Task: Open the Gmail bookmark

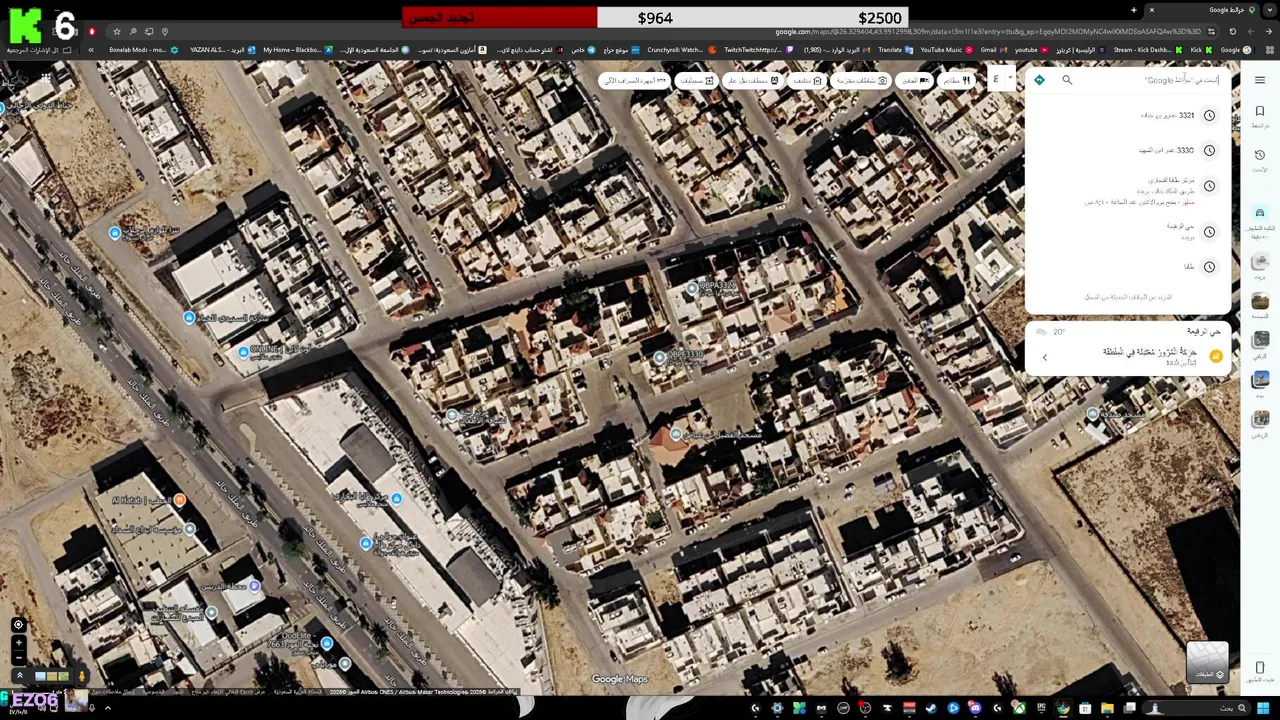Action: 994,50
